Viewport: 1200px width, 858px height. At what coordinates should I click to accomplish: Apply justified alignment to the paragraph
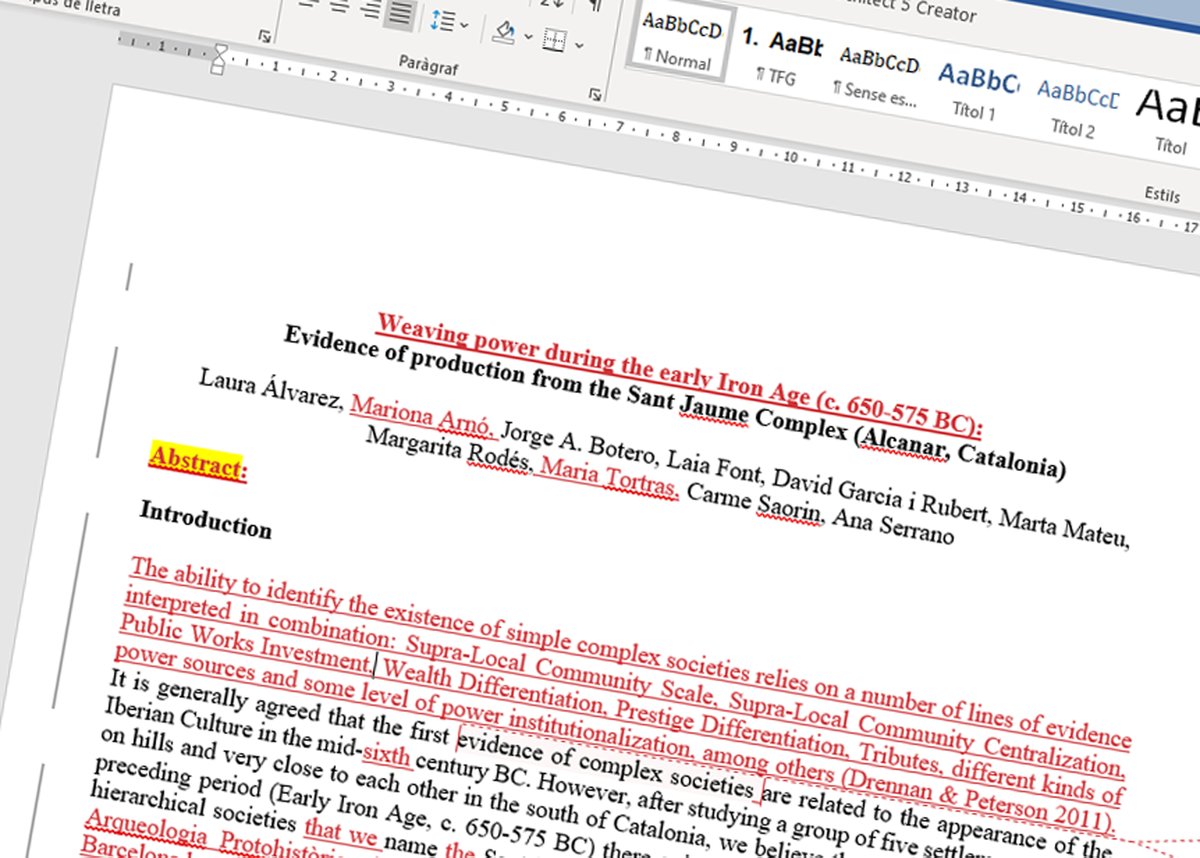point(401,12)
